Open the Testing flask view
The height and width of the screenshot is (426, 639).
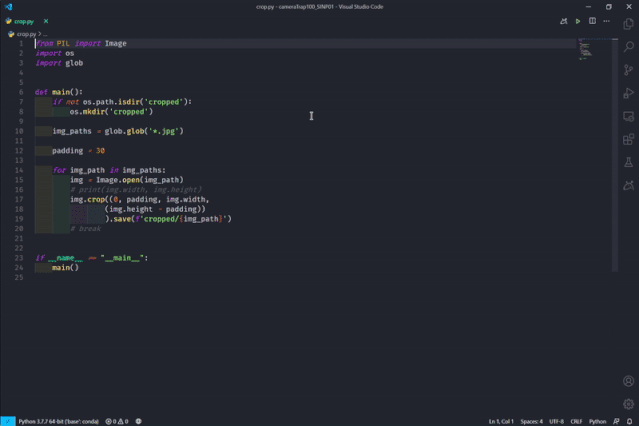click(628, 163)
